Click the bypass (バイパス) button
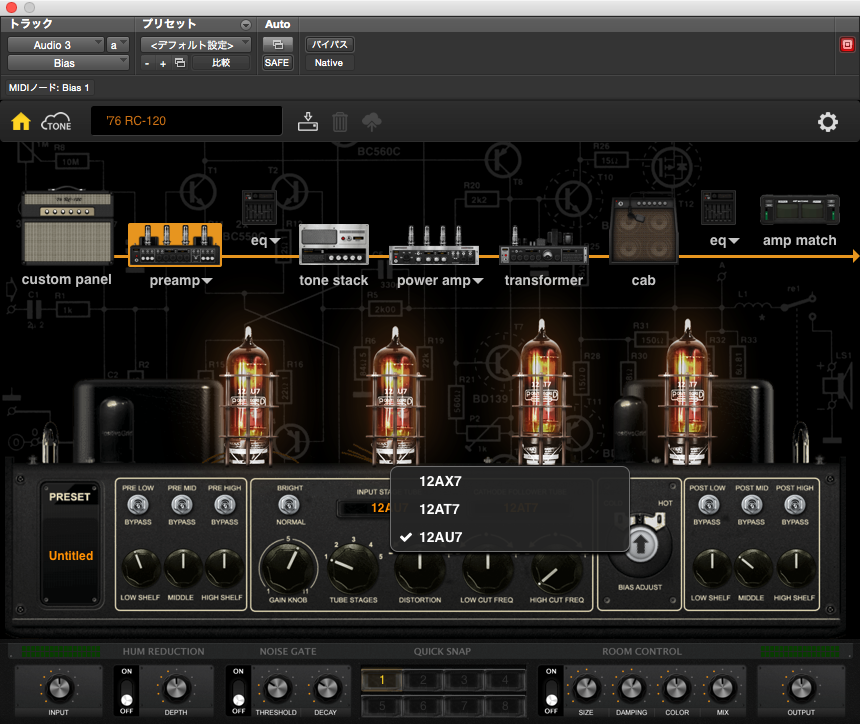The width and height of the screenshot is (860, 724). 330,44
